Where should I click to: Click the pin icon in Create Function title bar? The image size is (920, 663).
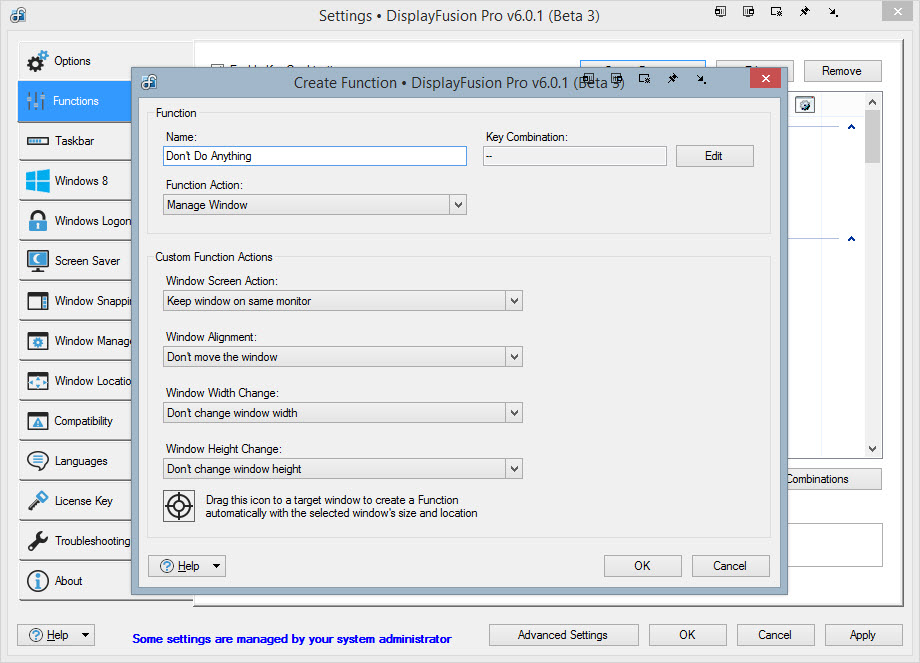point(673,79)
